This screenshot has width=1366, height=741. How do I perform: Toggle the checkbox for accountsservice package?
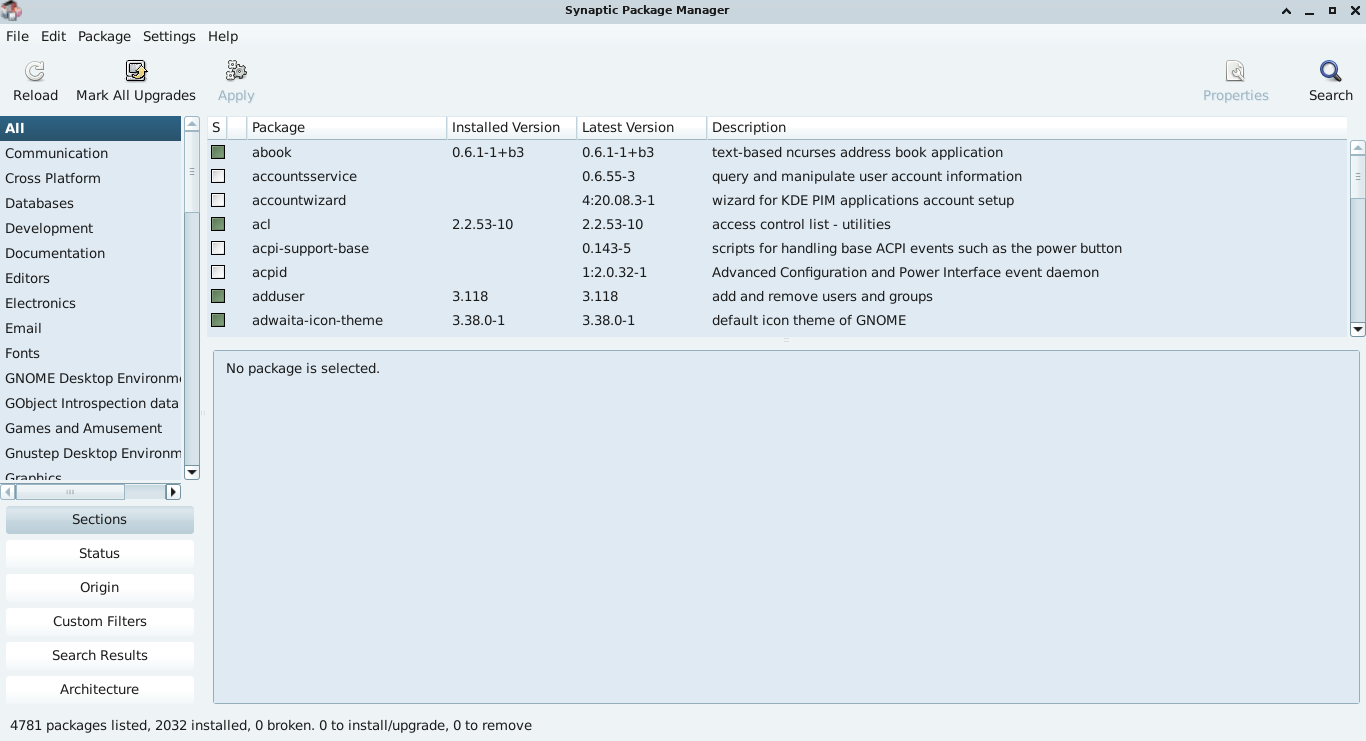[x=218, y=176]
